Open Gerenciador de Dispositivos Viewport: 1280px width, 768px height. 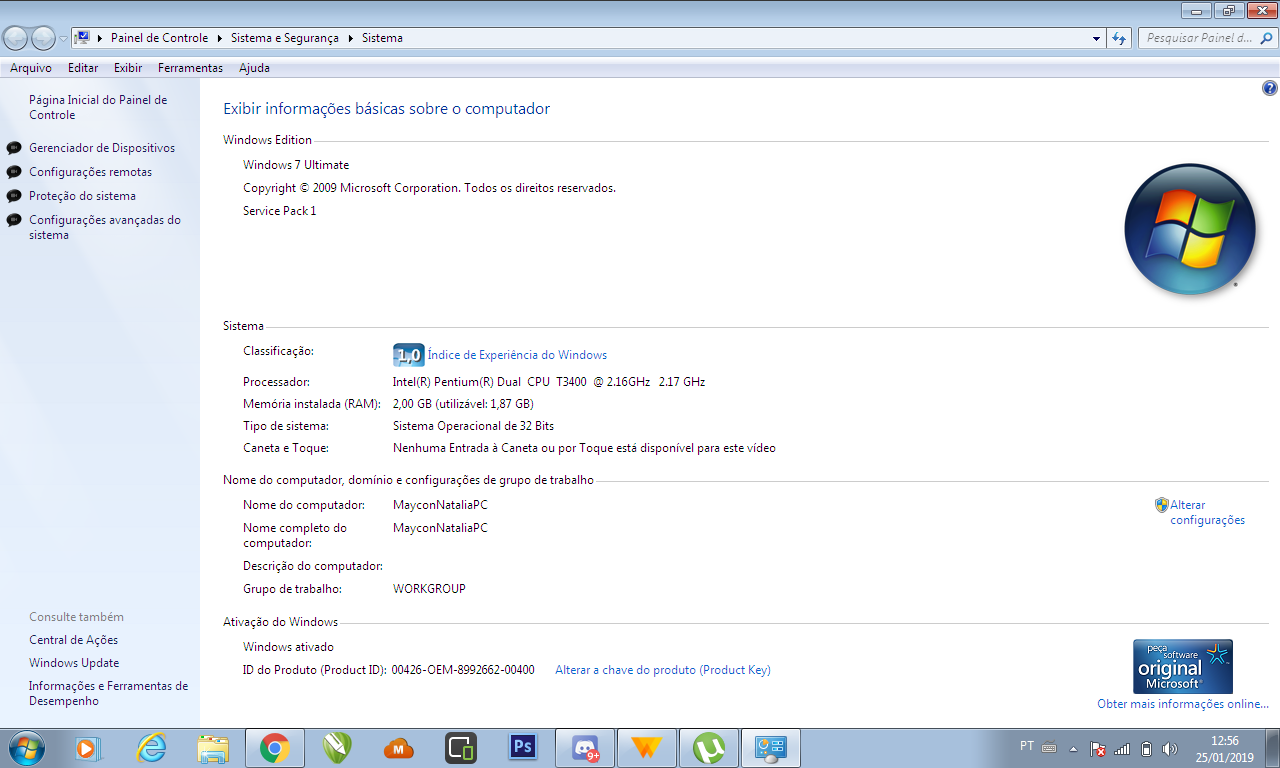click(102, 148)
